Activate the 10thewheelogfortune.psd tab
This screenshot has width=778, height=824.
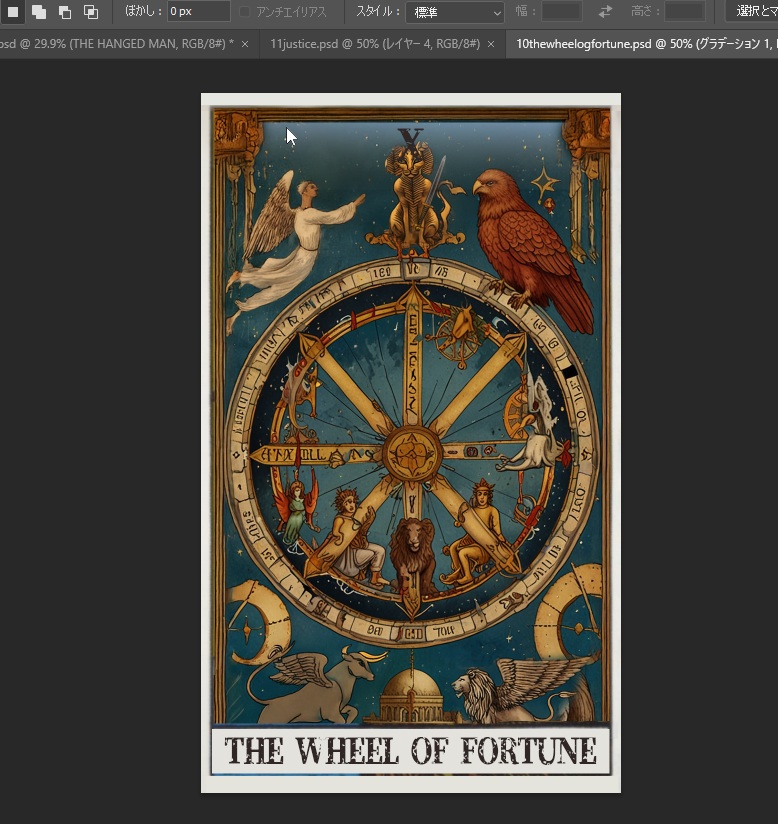pyautogui.click(x=640, y=45)
